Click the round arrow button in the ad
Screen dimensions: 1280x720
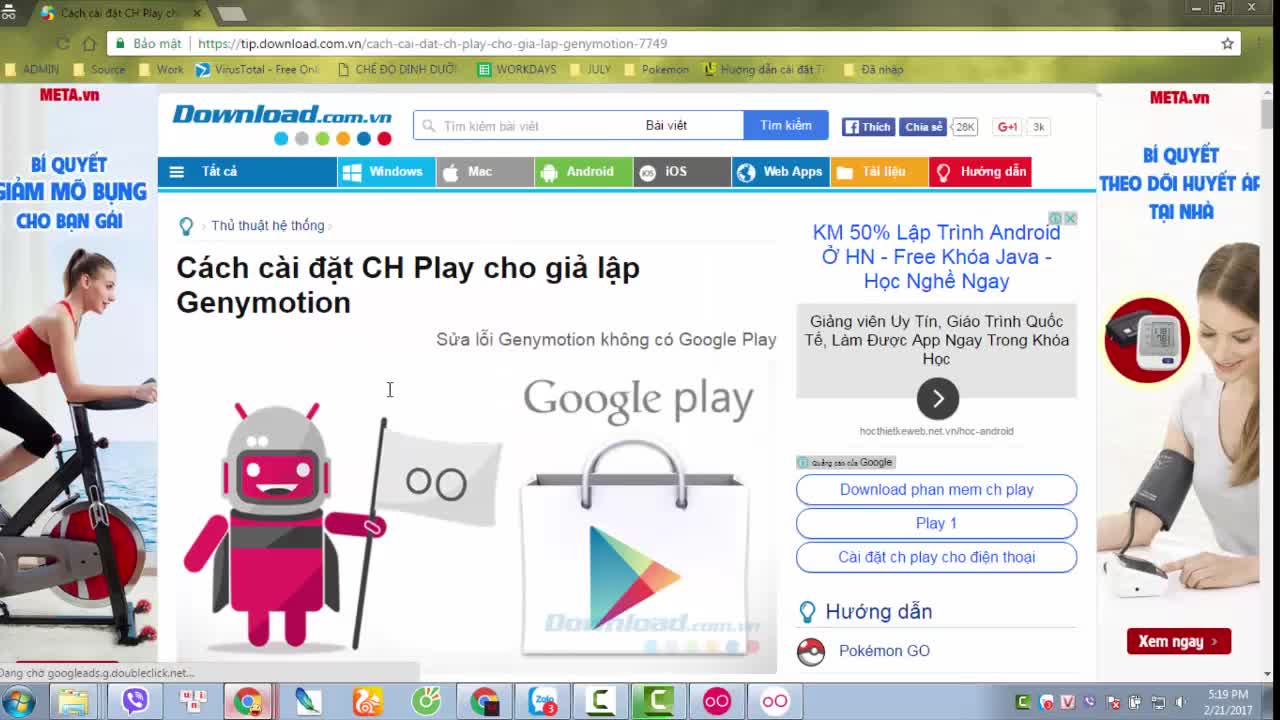pos(938,399)
